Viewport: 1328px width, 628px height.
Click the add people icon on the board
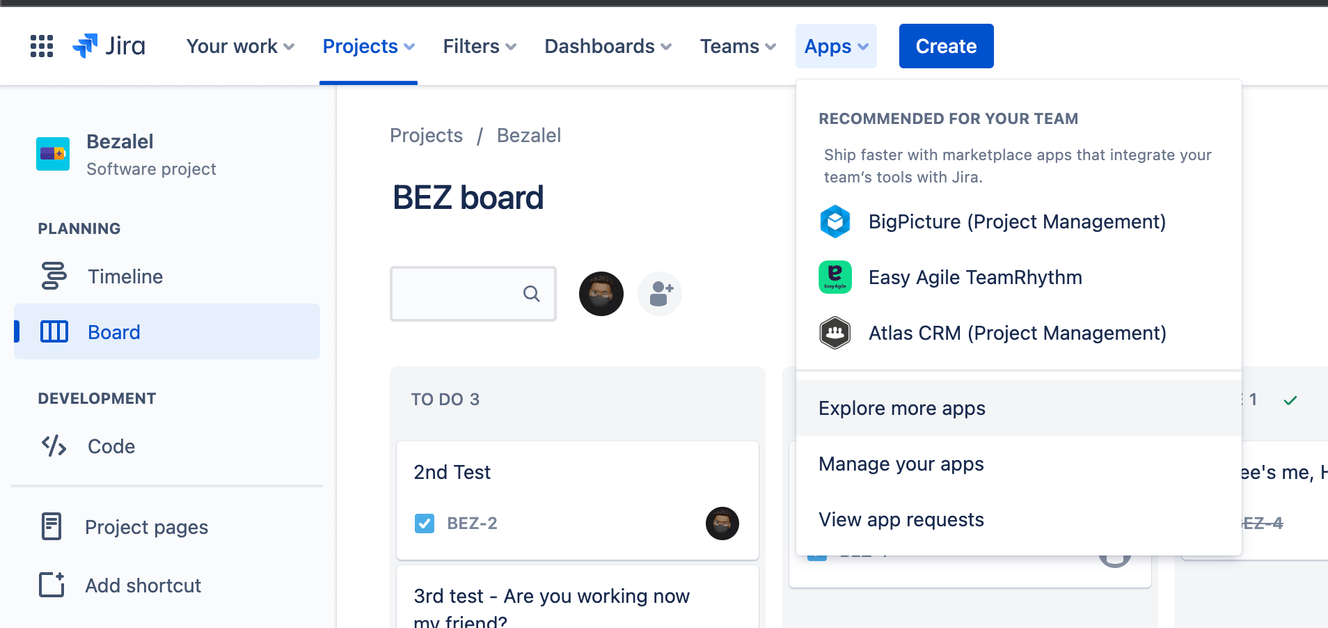659,293
